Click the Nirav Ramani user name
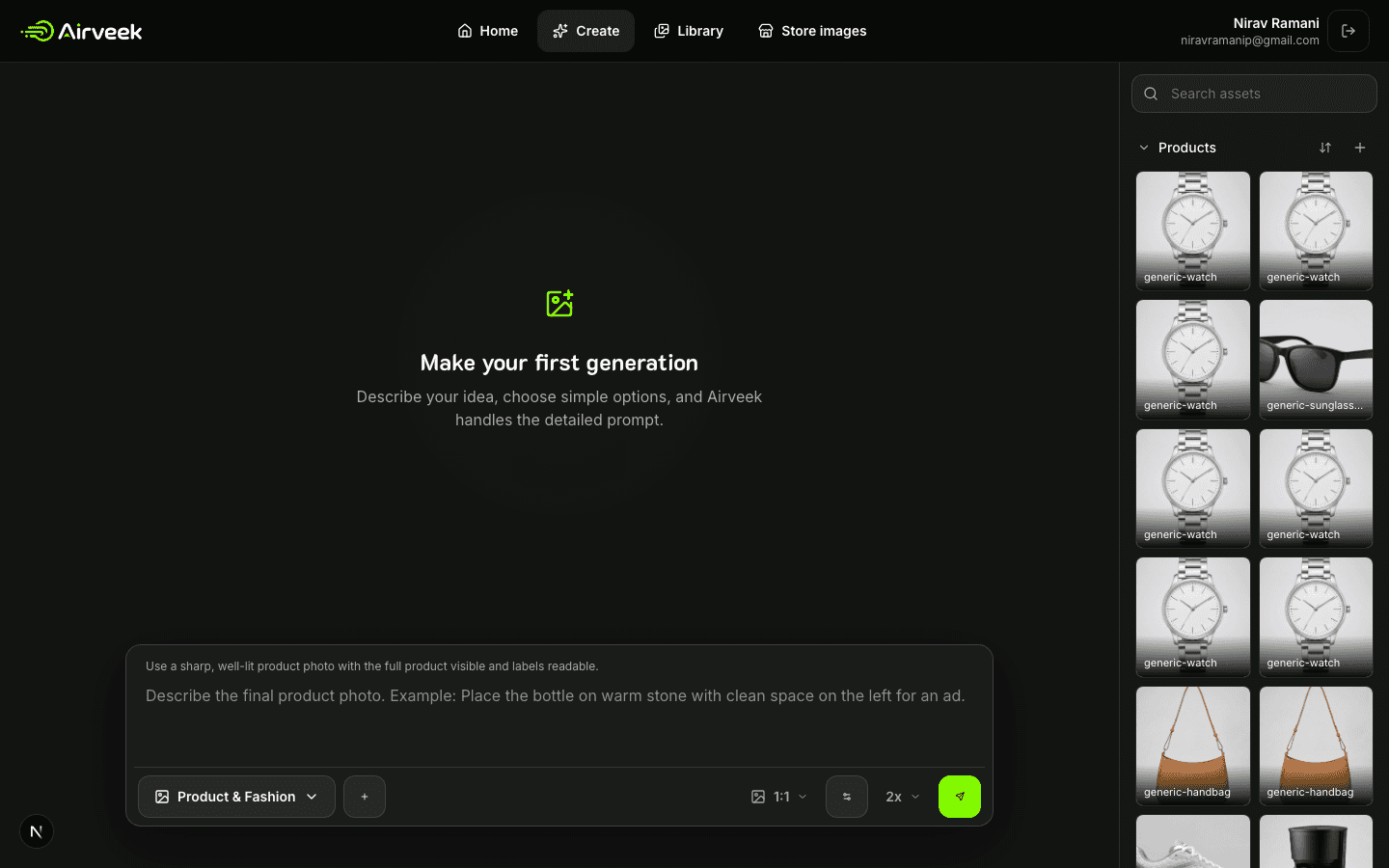The height and width of the screenshot is (868, 1389). (x=1276, y=23)
